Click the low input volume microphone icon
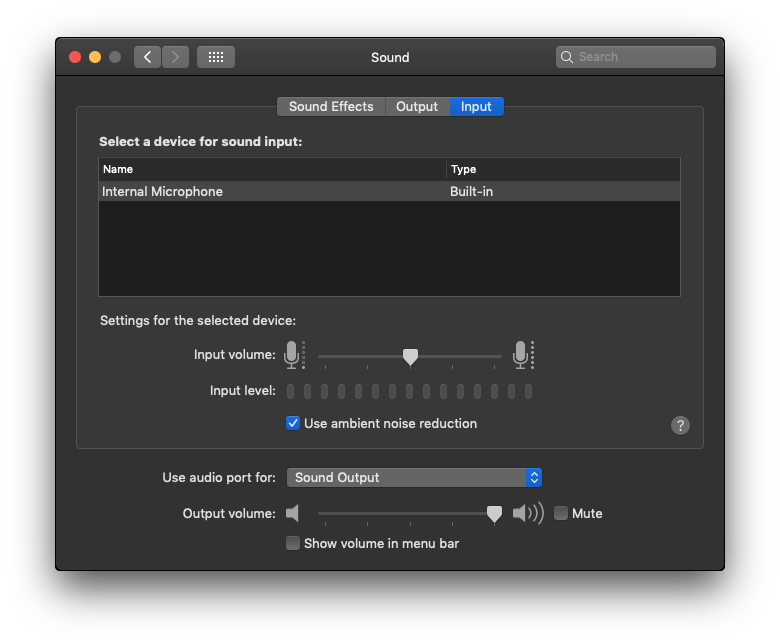780x644 pixels. point(292,354)
